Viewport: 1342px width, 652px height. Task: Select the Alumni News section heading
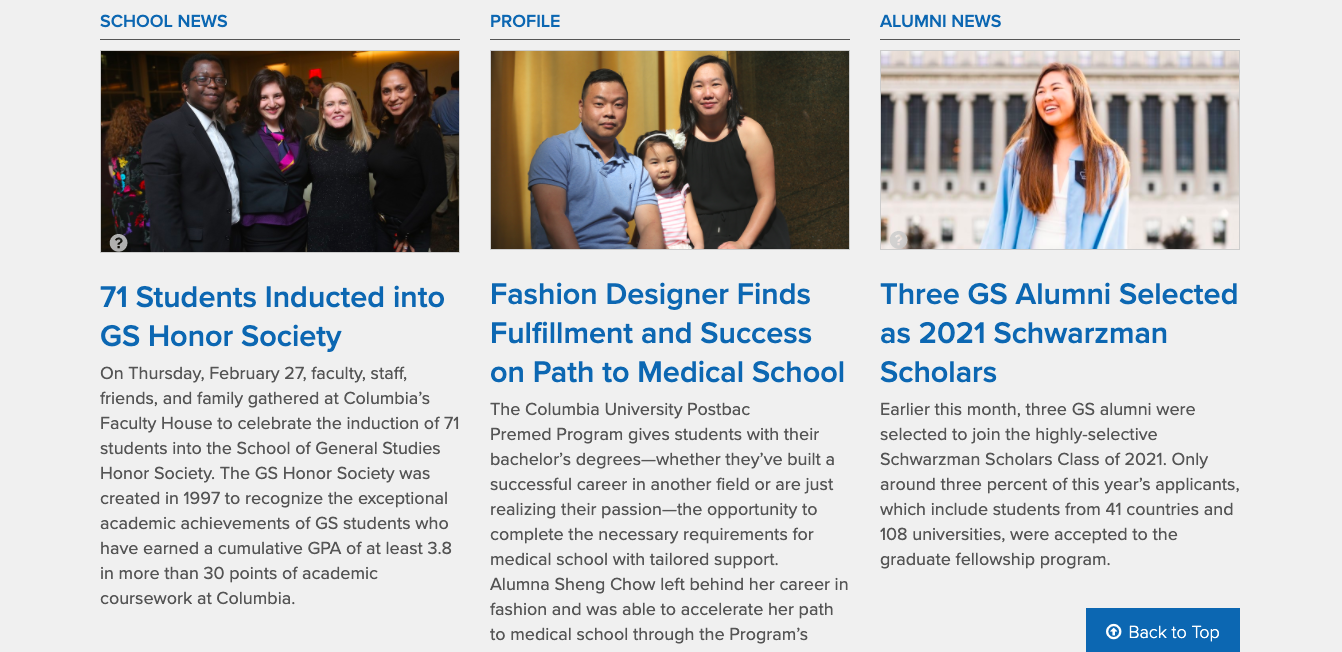tap(940, 21)
